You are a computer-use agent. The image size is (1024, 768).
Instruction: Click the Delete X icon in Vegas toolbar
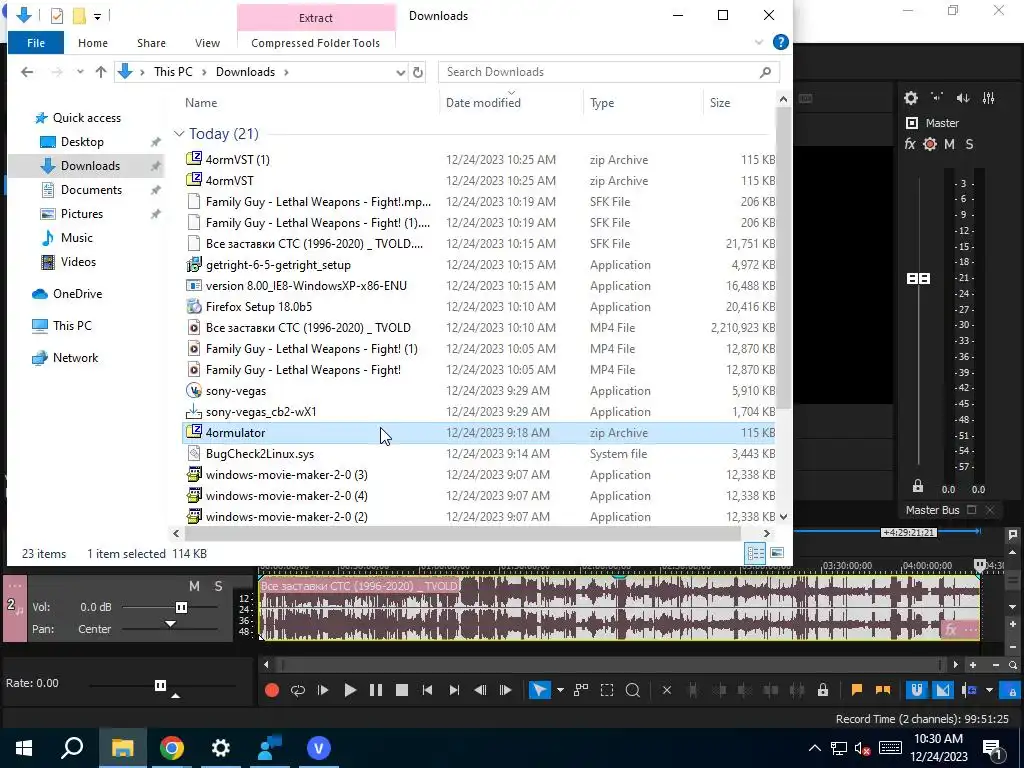(667, 690)
